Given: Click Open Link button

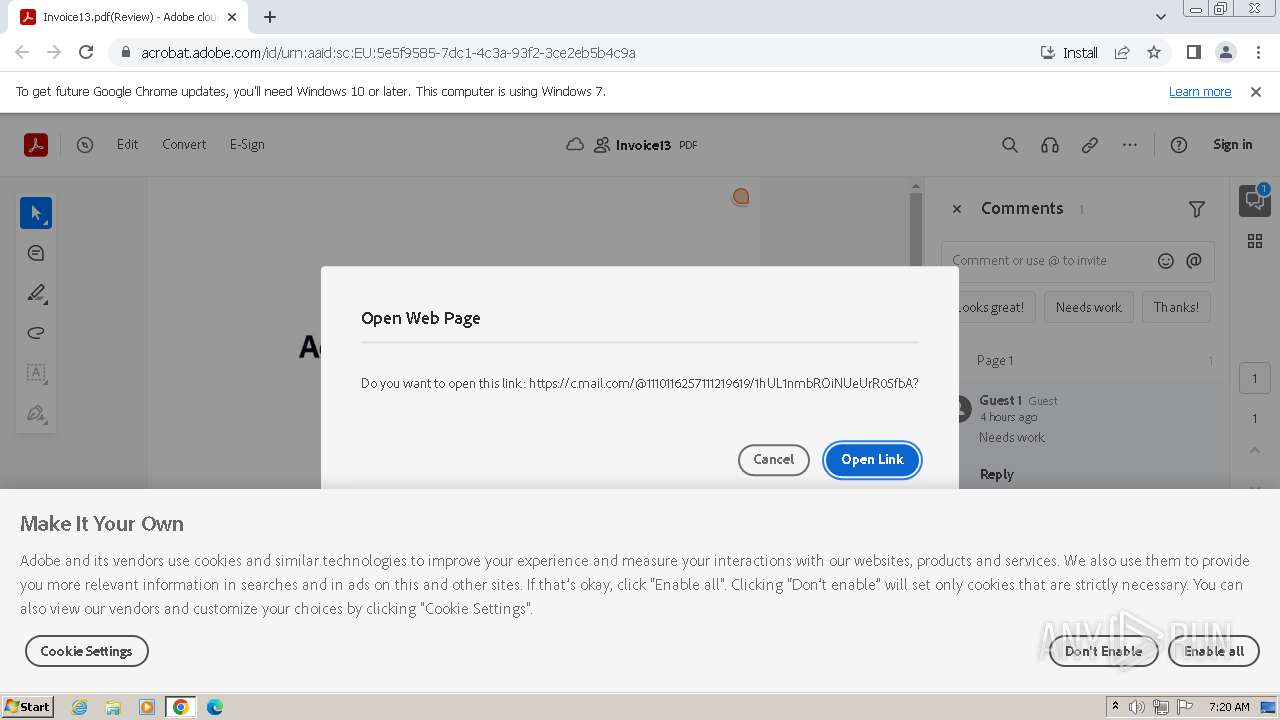Looking at the screenshot, I should coord(872,459).
